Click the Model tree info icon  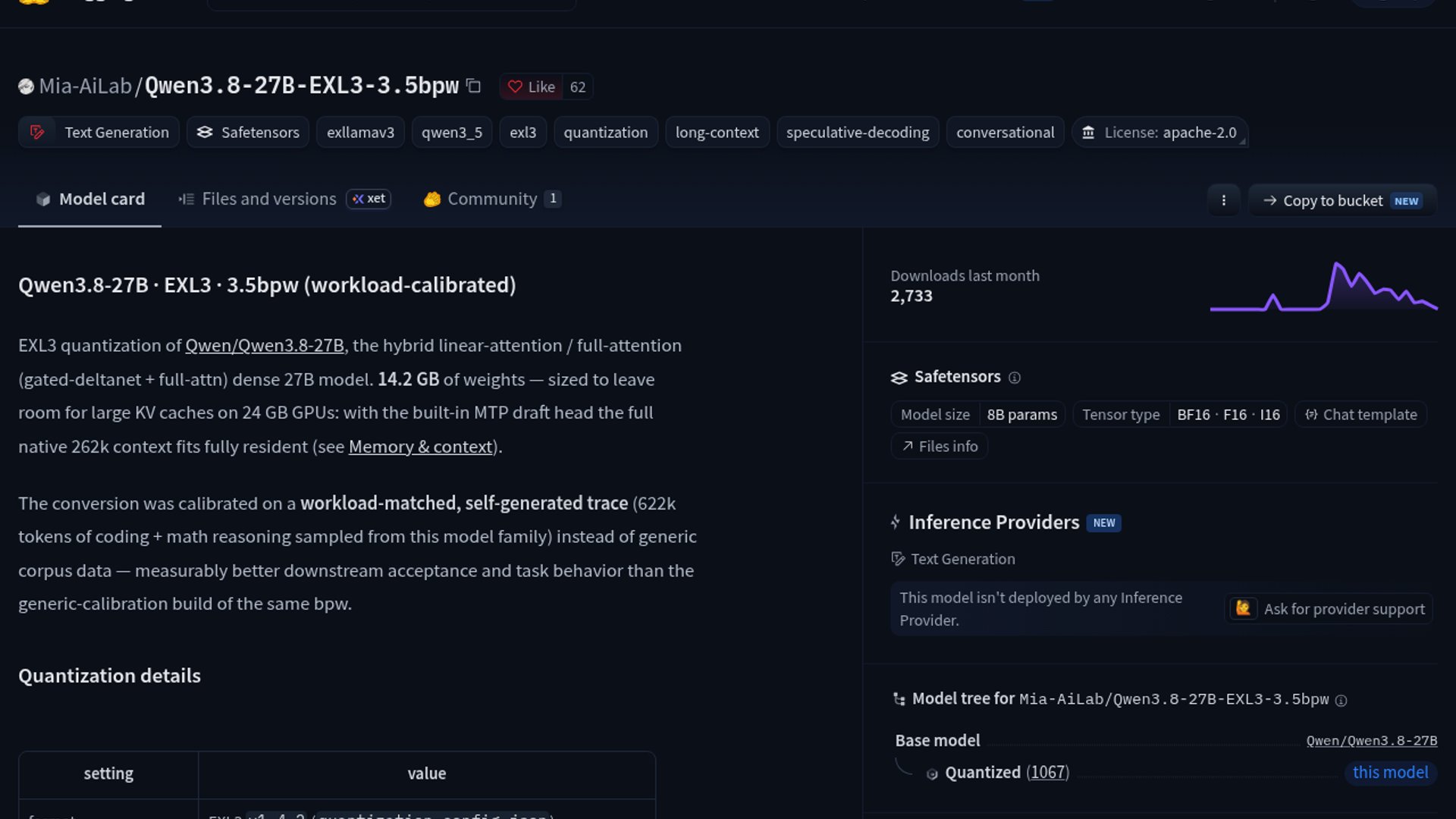pyautogui.click(x=1341, y=701)
